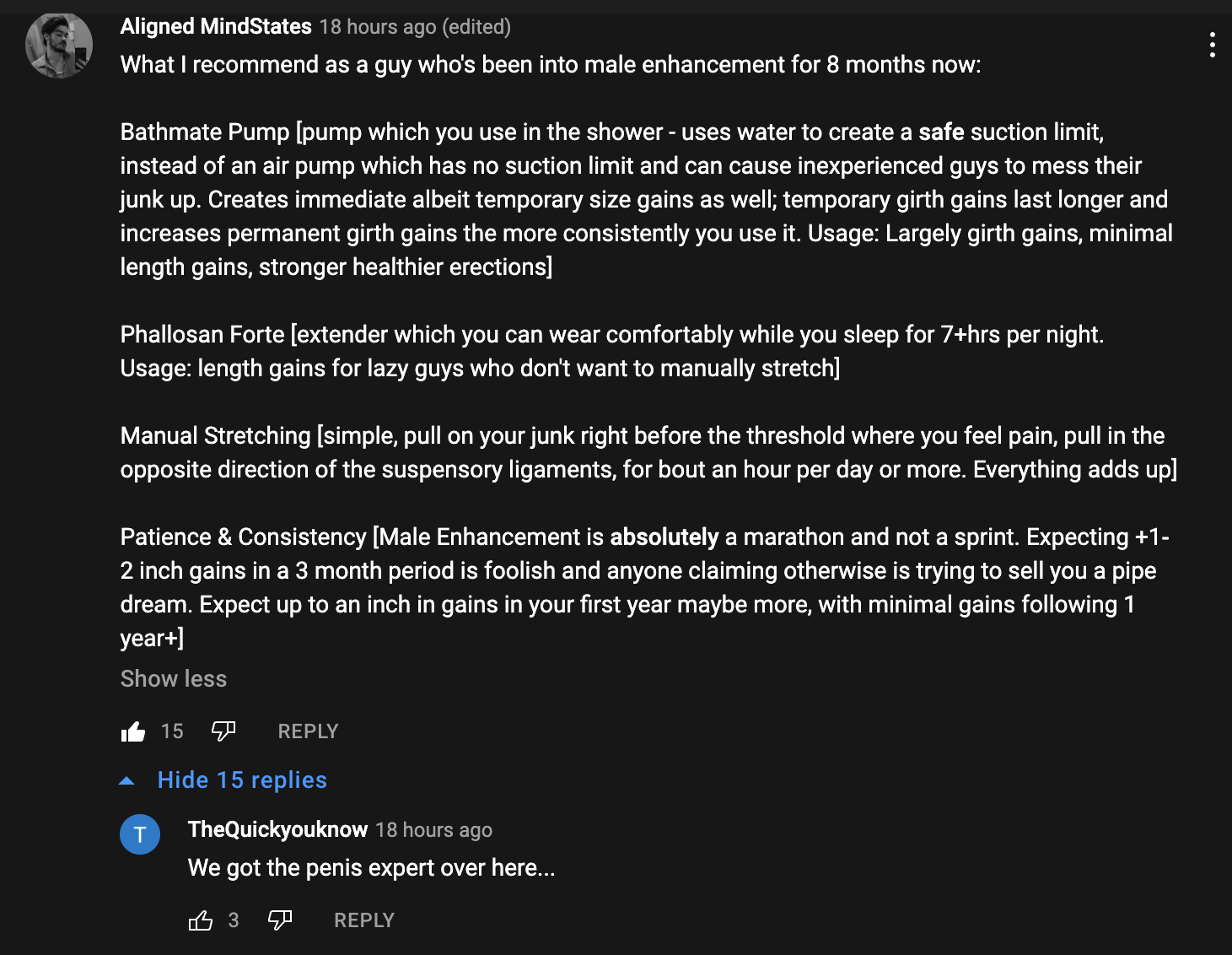Open the three-dot comment options menu
The width and height of the screenshot is (1232, 955).
pyautogui.click(x=1212, y=45)
